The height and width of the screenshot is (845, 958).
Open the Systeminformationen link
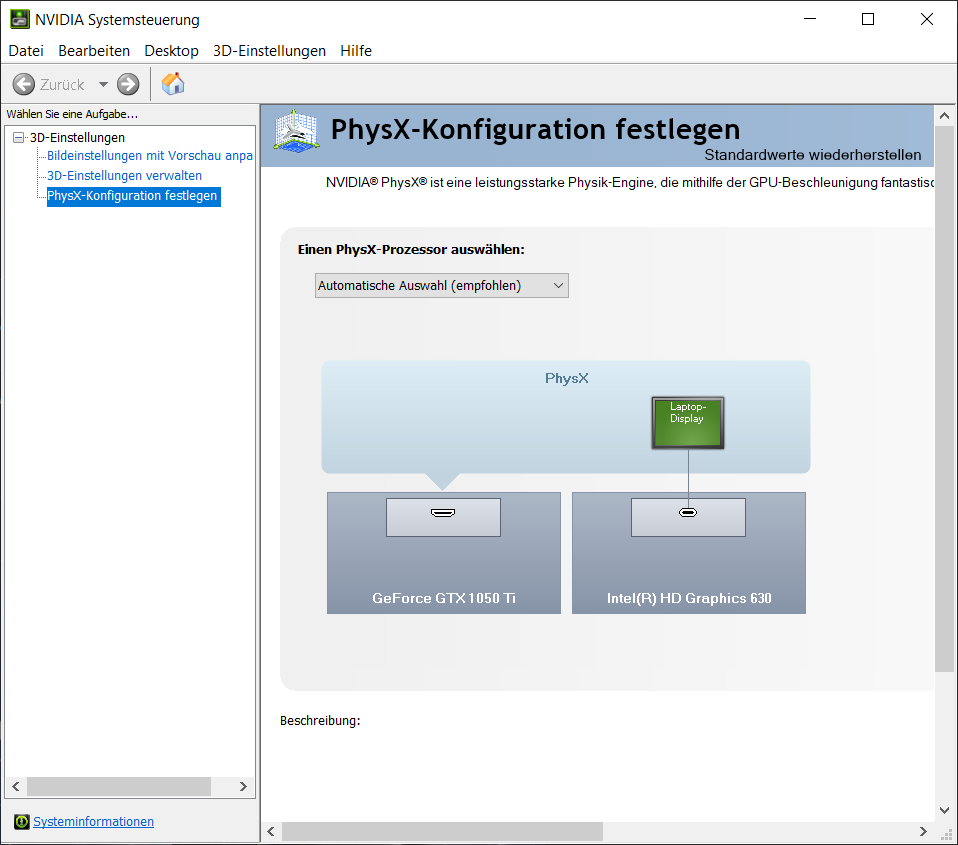click(93, 822)
